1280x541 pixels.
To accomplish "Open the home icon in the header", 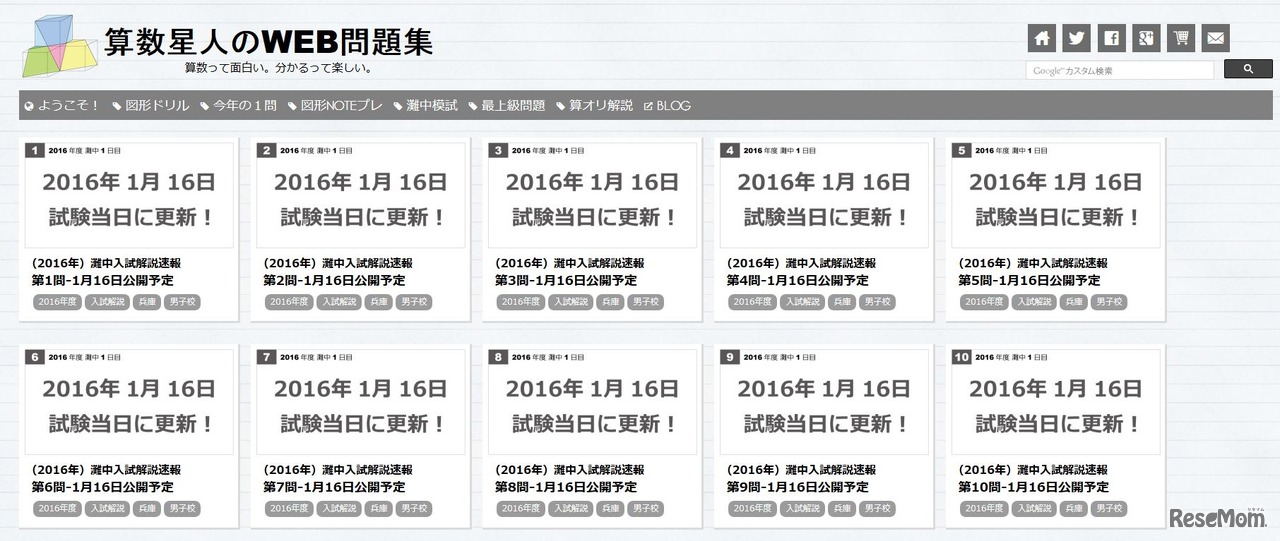I will [x=1042, y=38].
